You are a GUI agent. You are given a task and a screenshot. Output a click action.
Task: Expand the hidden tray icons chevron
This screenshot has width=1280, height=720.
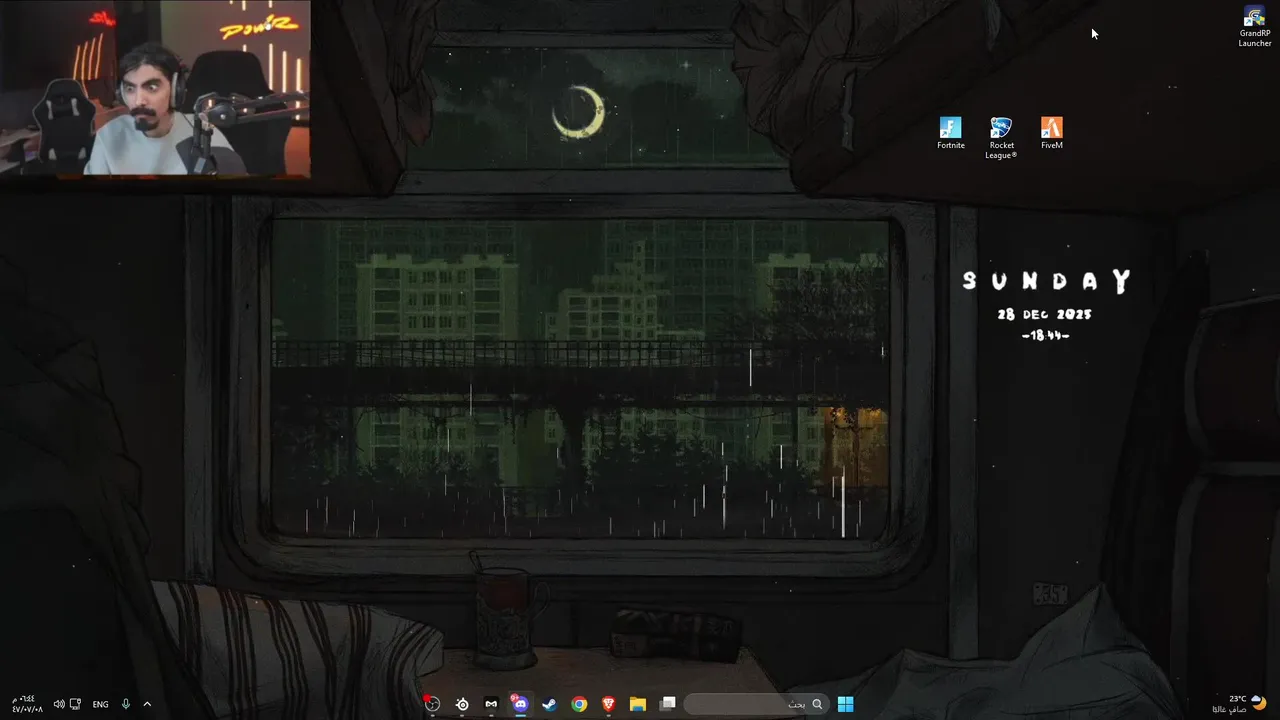pyautogui.click(x=147, y=704)
